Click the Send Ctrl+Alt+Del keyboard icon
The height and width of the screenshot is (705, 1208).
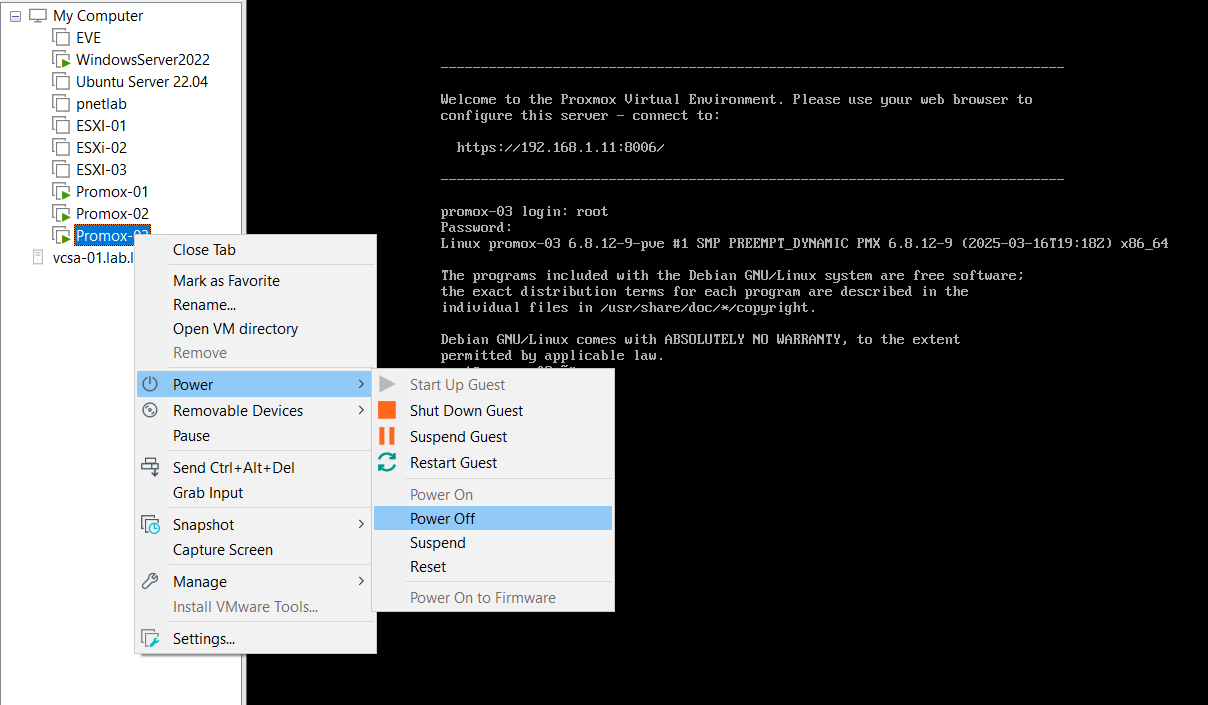coord(150,467)
